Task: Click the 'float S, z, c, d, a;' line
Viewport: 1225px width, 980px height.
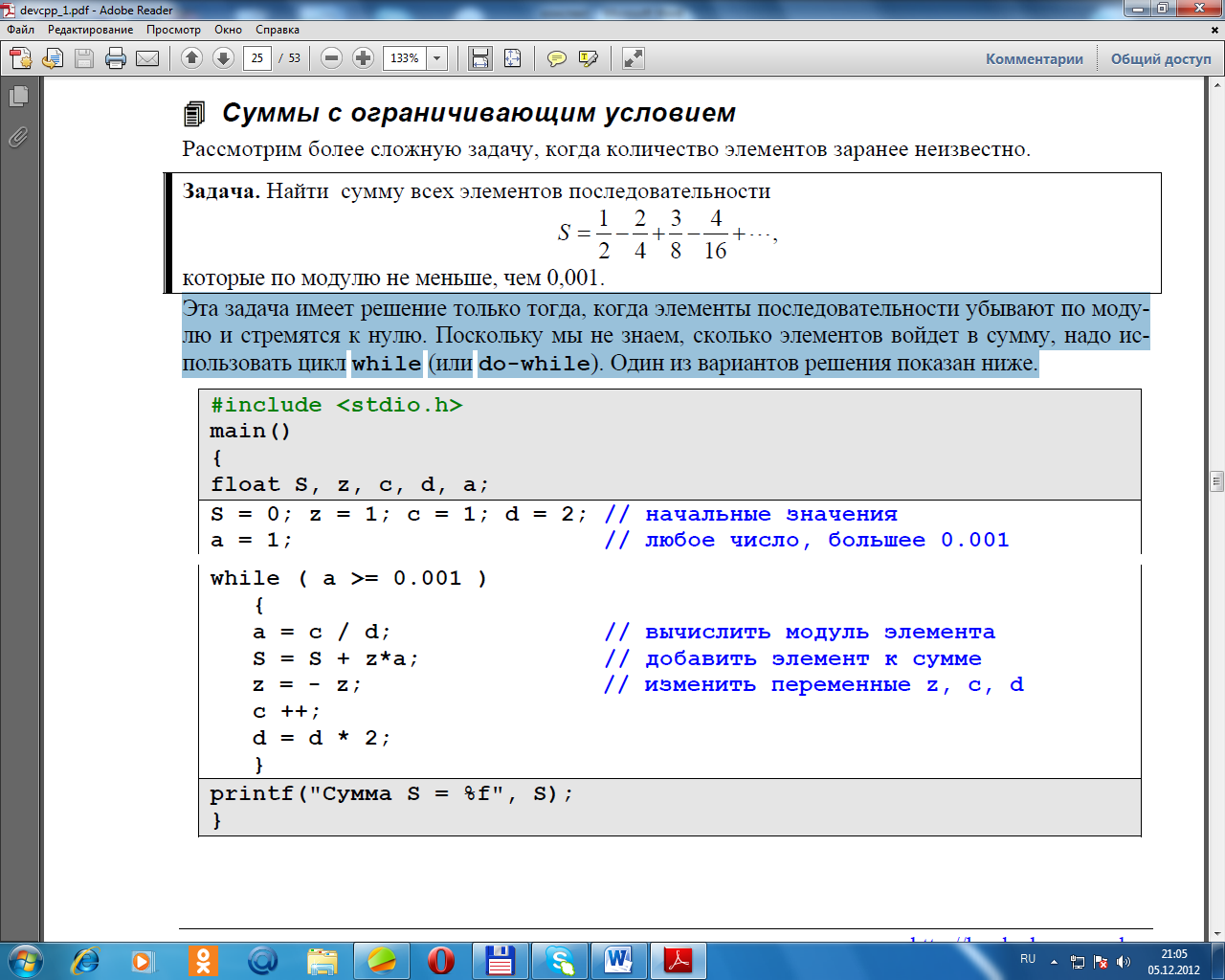Action: click(x=350, y=484)
